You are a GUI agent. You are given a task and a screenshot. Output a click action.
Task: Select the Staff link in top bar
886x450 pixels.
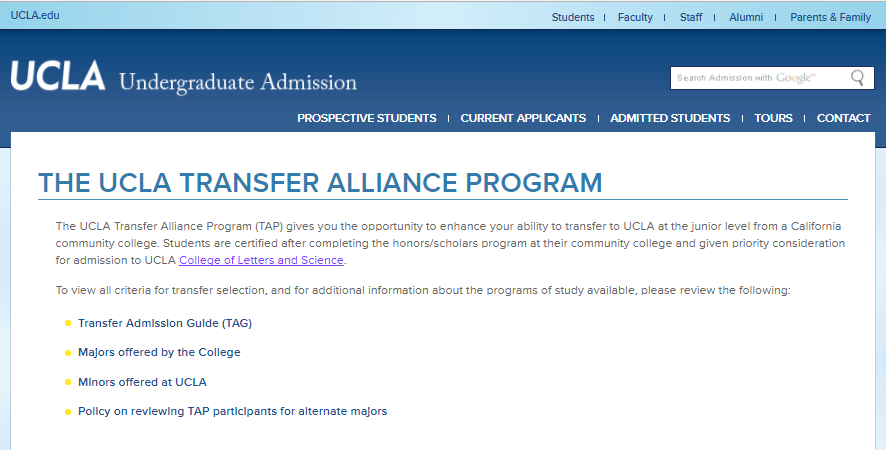pos(691,17)
